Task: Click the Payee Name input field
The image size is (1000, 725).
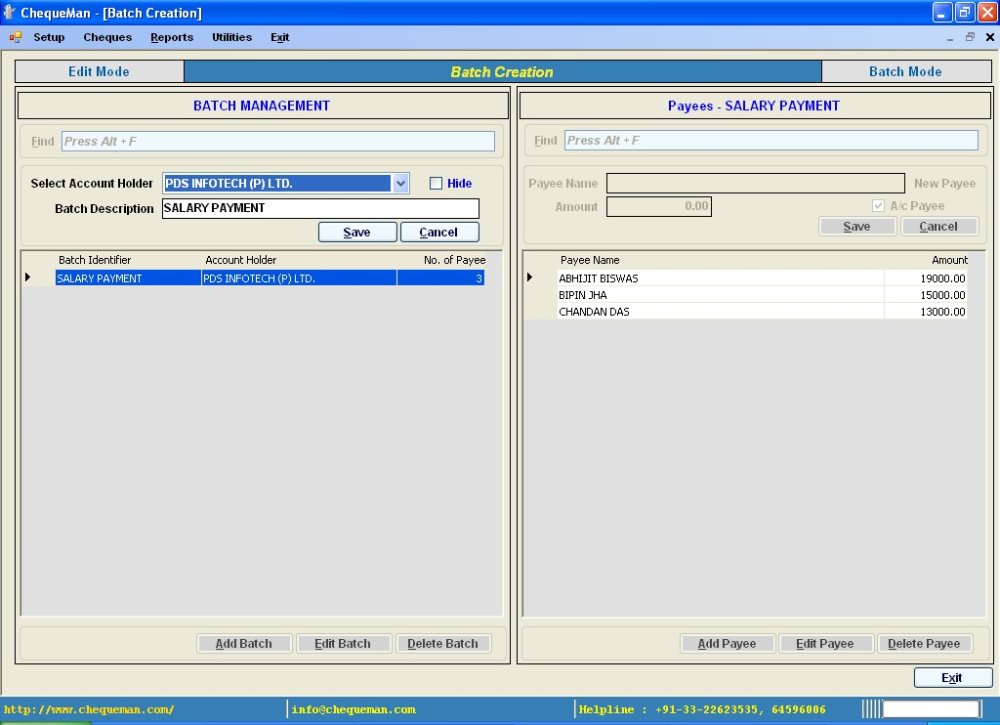Action: pos(755,184)
